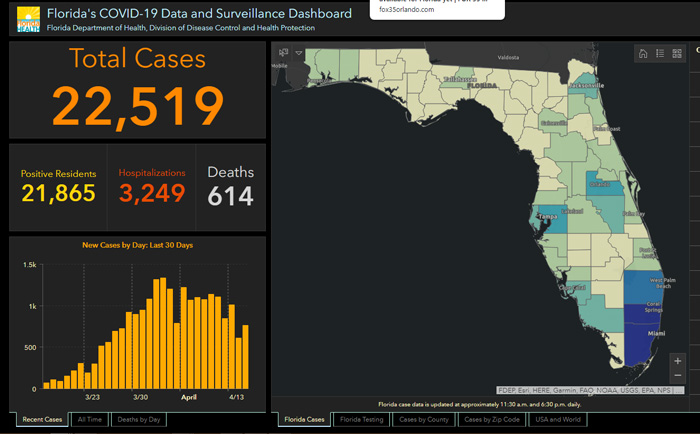Open the map legend list icon
The width and height of the screenshot is (700, 434).
(660, 54)
